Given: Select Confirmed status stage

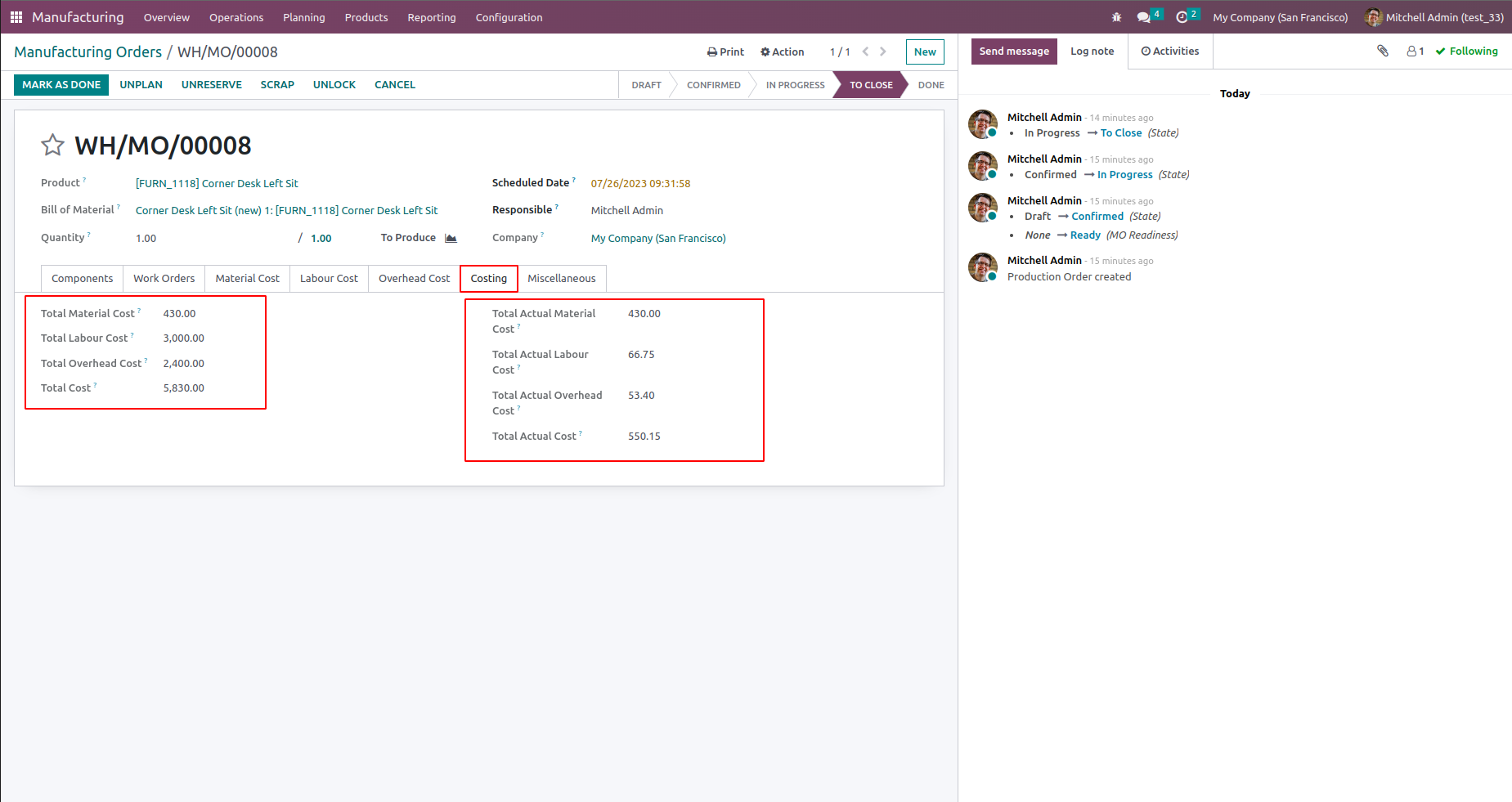Looking at the screenshot, I should 713,85.
